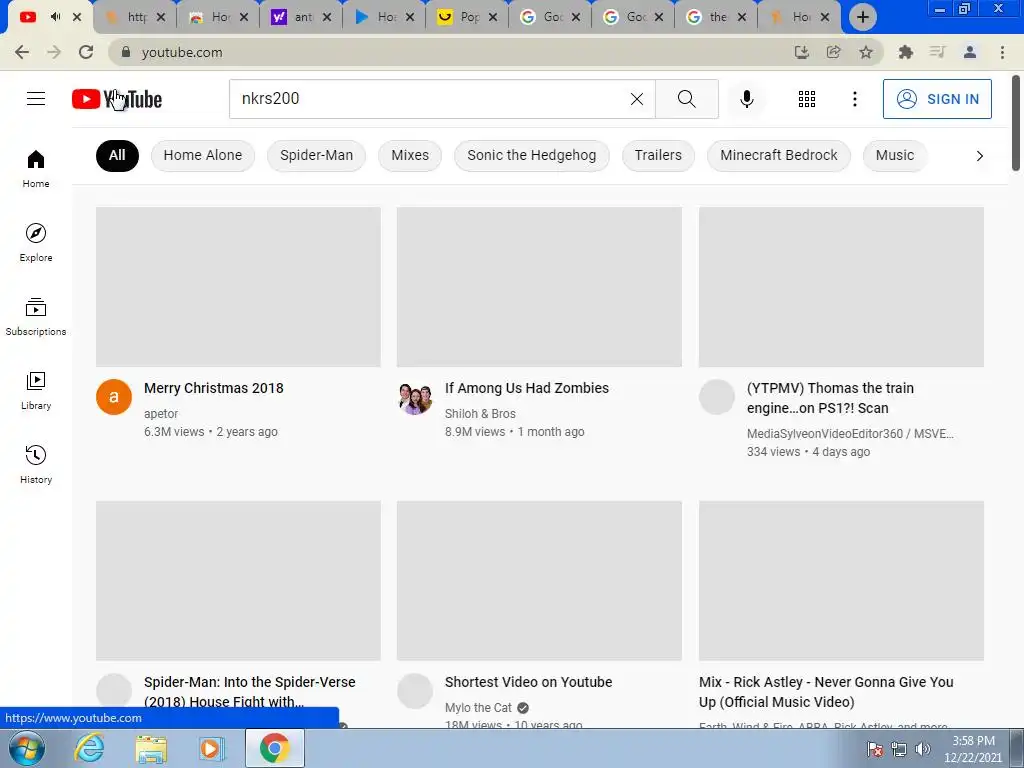The image size is (1024, 768).
Task: Reload the page with the refresh icon
Action: pyautogui.click(x=86, y=52)
